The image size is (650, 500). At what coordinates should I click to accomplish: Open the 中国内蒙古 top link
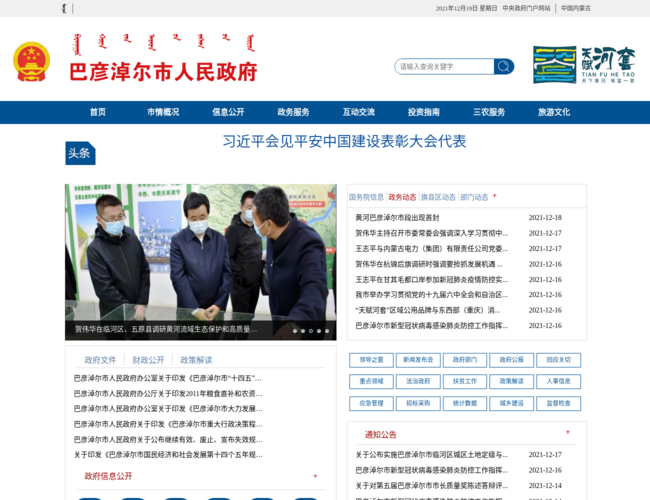576,8
